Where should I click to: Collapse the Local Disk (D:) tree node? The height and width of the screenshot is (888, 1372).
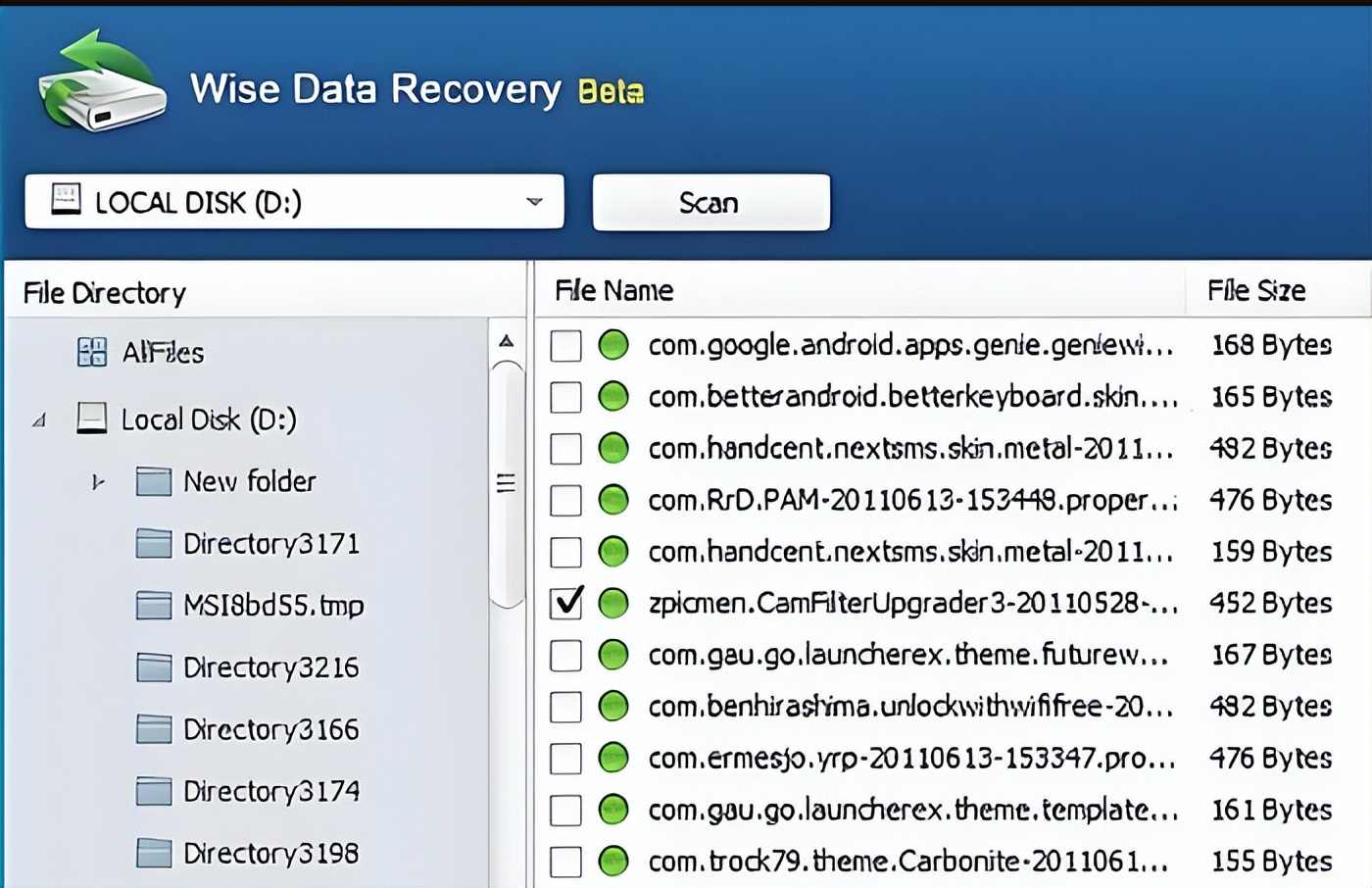39,420
